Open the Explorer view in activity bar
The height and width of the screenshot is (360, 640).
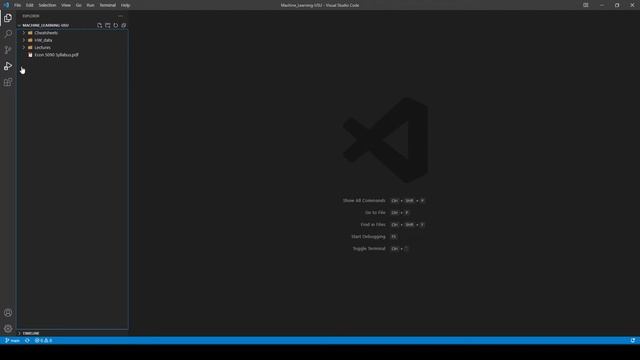tap(8, 18)
